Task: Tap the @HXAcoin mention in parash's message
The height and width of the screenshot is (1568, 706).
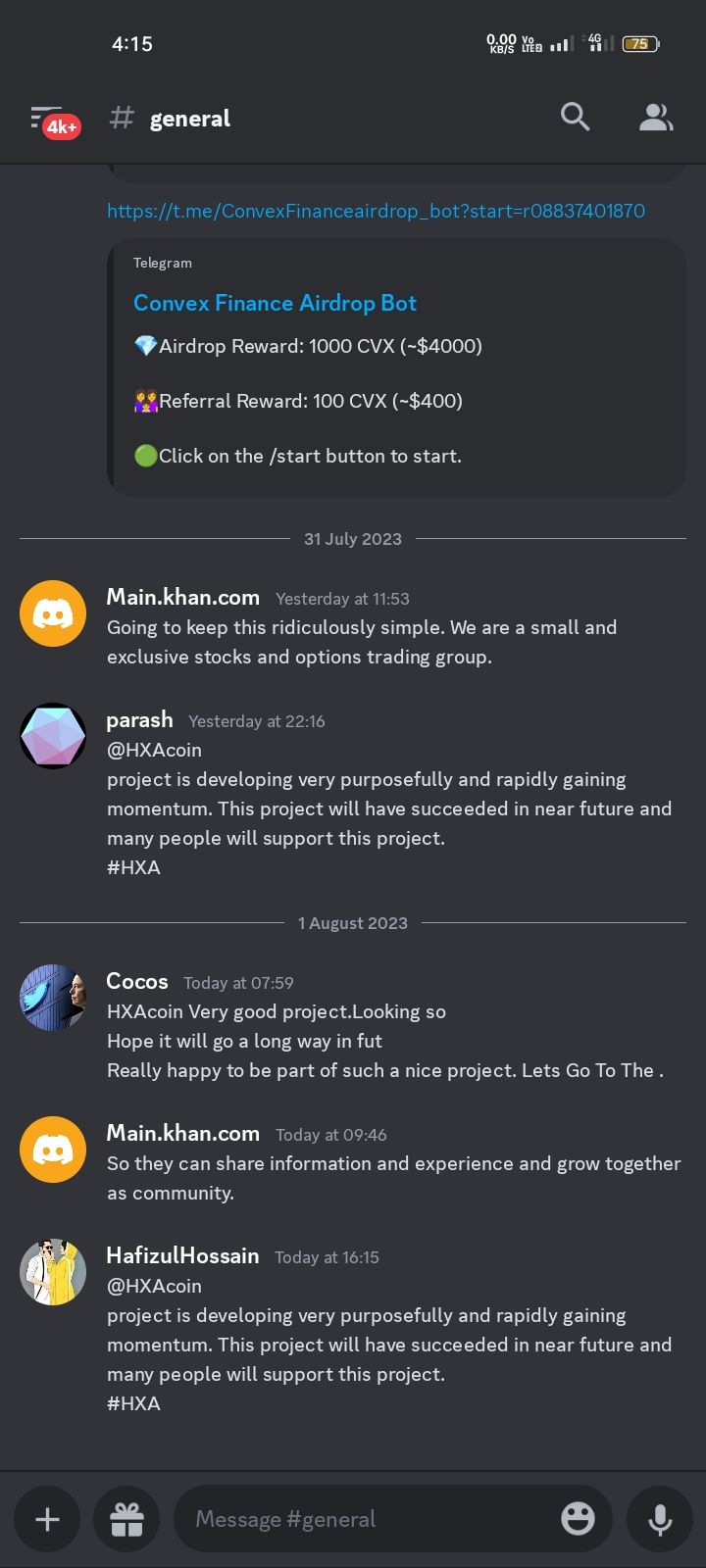Action: (154, 750)
